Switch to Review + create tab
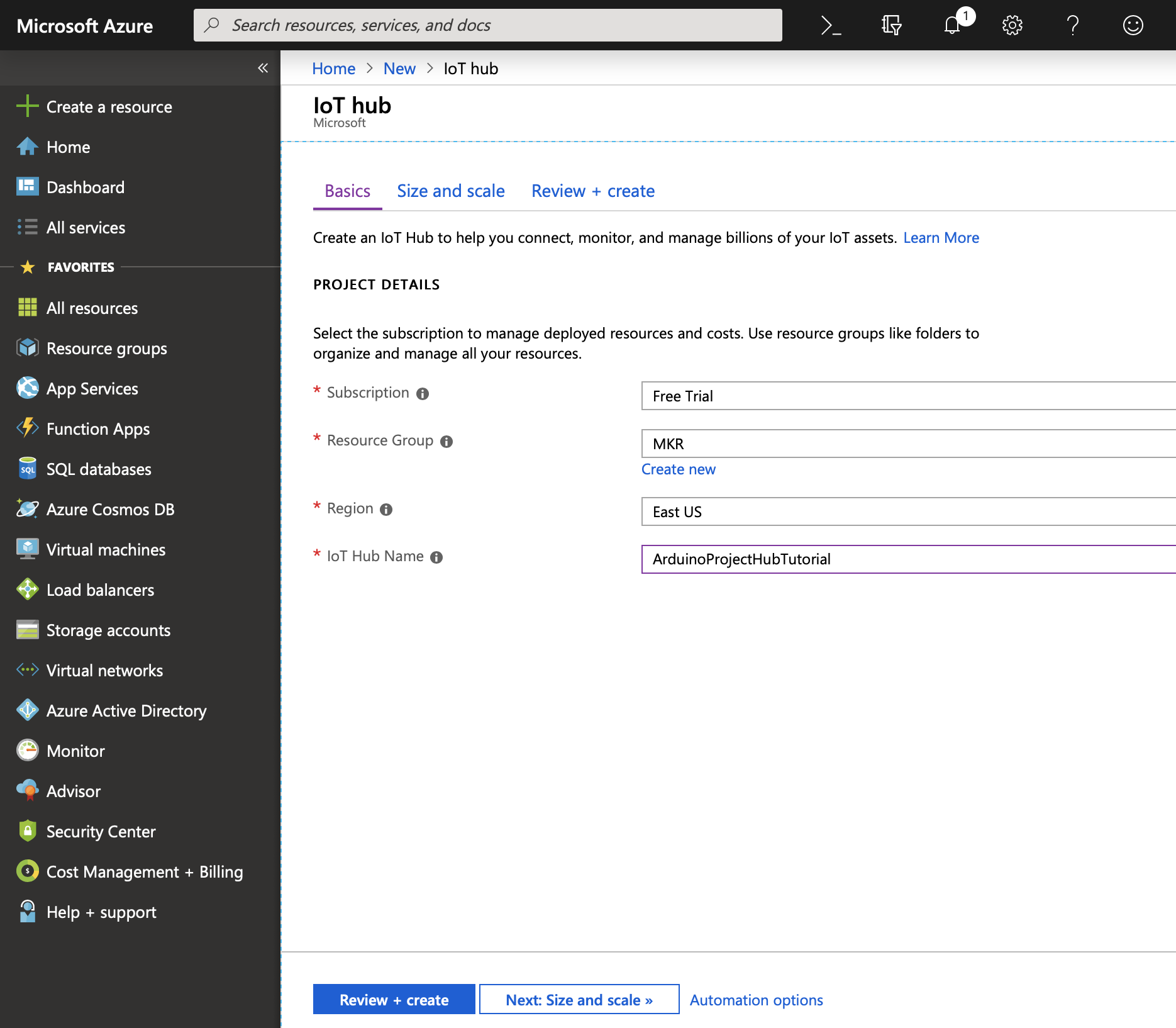This screenshot has width=1176, height=1028. tap(592, 191)
